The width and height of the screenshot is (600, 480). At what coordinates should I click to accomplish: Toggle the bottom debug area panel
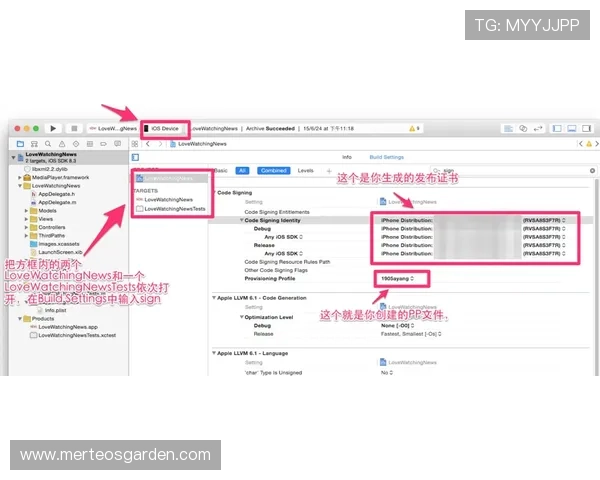(570, 129)
